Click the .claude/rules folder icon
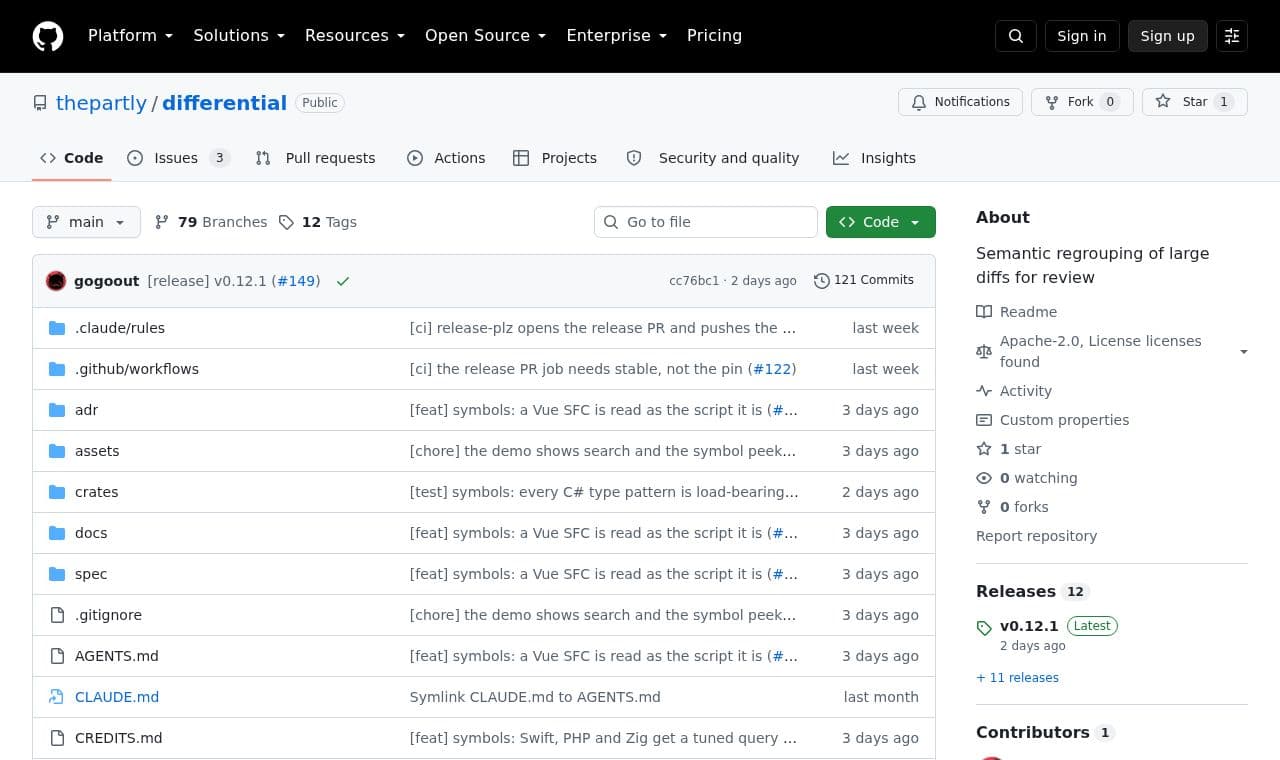Viewport: 1280px width, 760px height. point(57,328)
